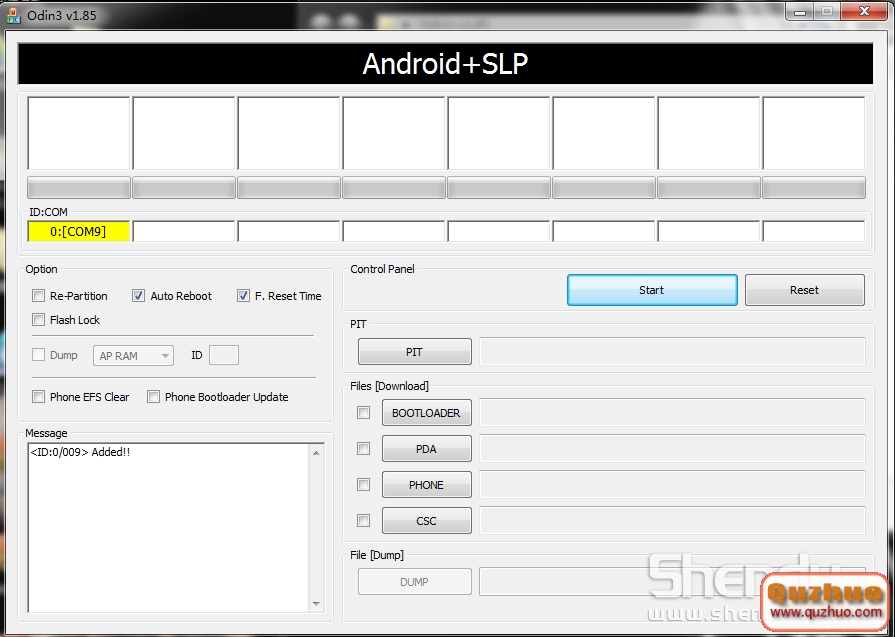Minimize the Odin3 window
This screenshot has width=895, height=637.
point(800,11)
